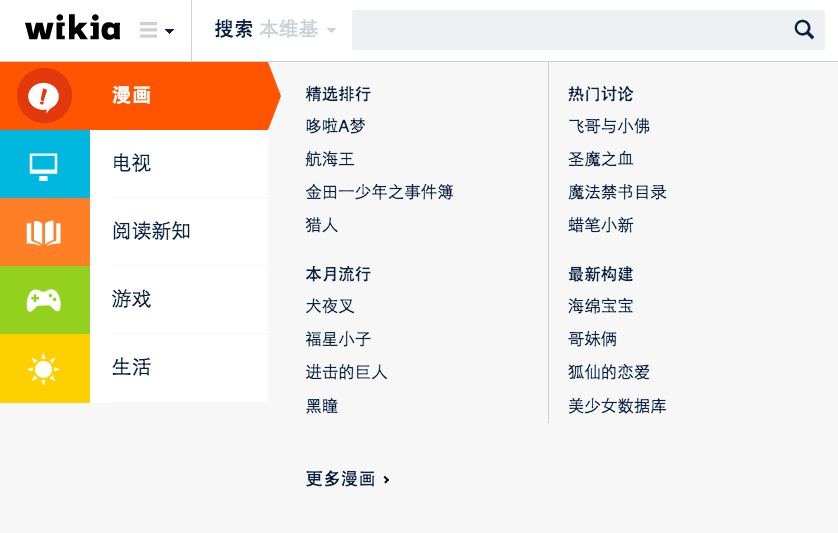This screenshot has height=533, width=838.
Task: Select the 游戏 category
Action: [131, 299]
